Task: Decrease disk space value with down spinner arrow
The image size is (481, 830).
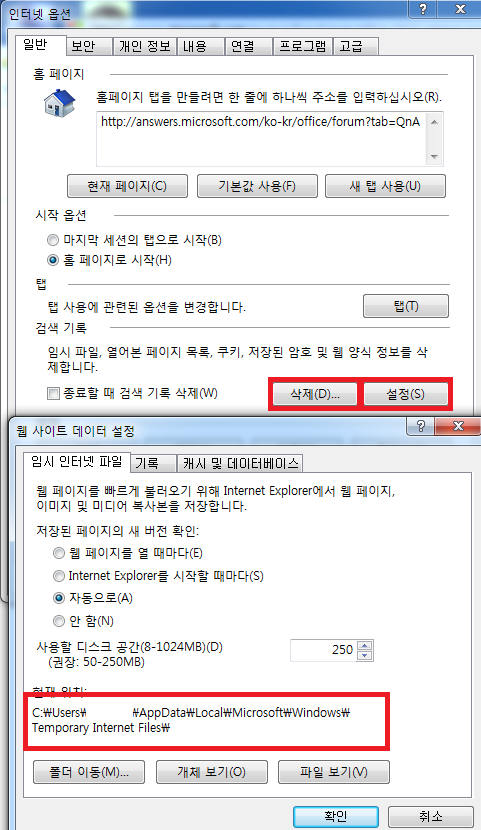Action: point(365,655)
